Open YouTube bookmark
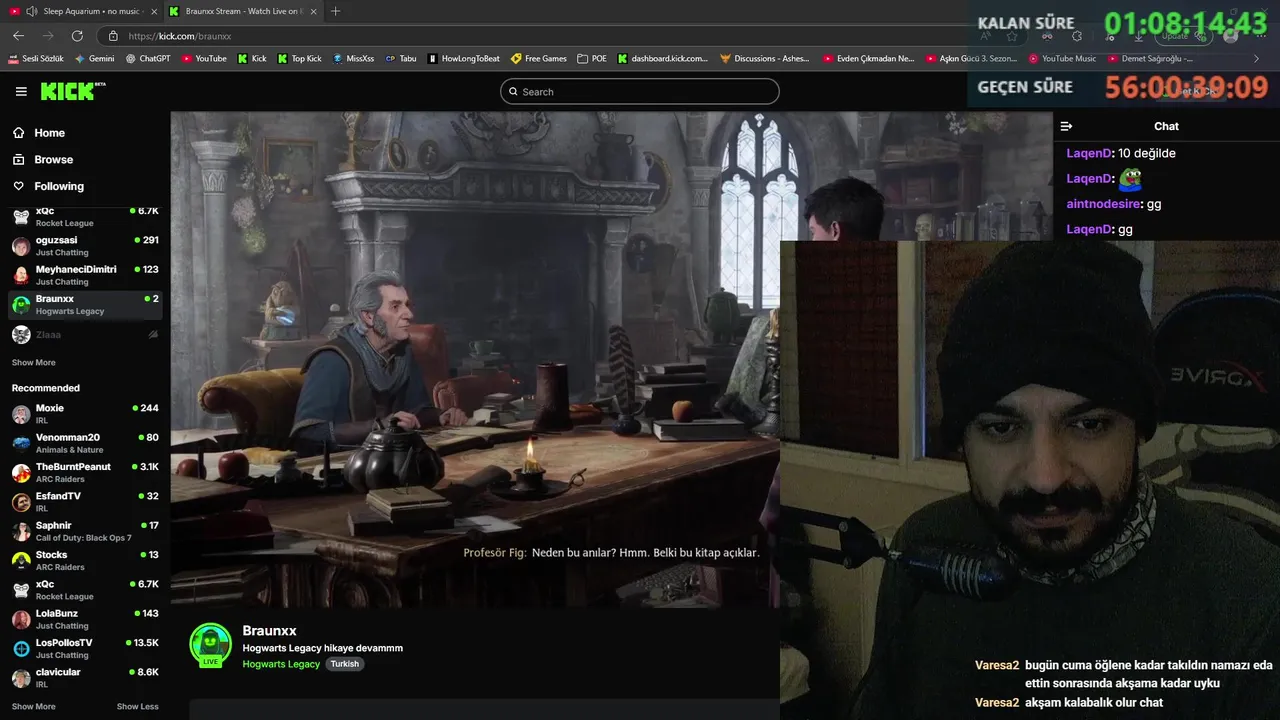 click(204, 59)
